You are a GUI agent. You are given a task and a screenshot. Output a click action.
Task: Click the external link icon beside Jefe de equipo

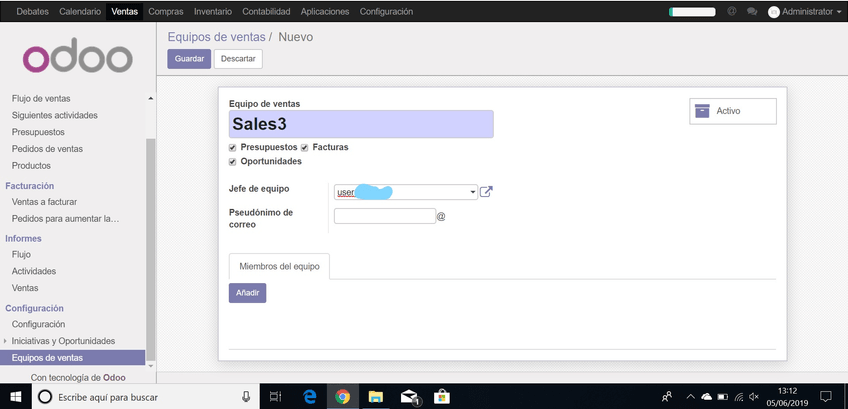pyautogui.click(x=486, y=192)
